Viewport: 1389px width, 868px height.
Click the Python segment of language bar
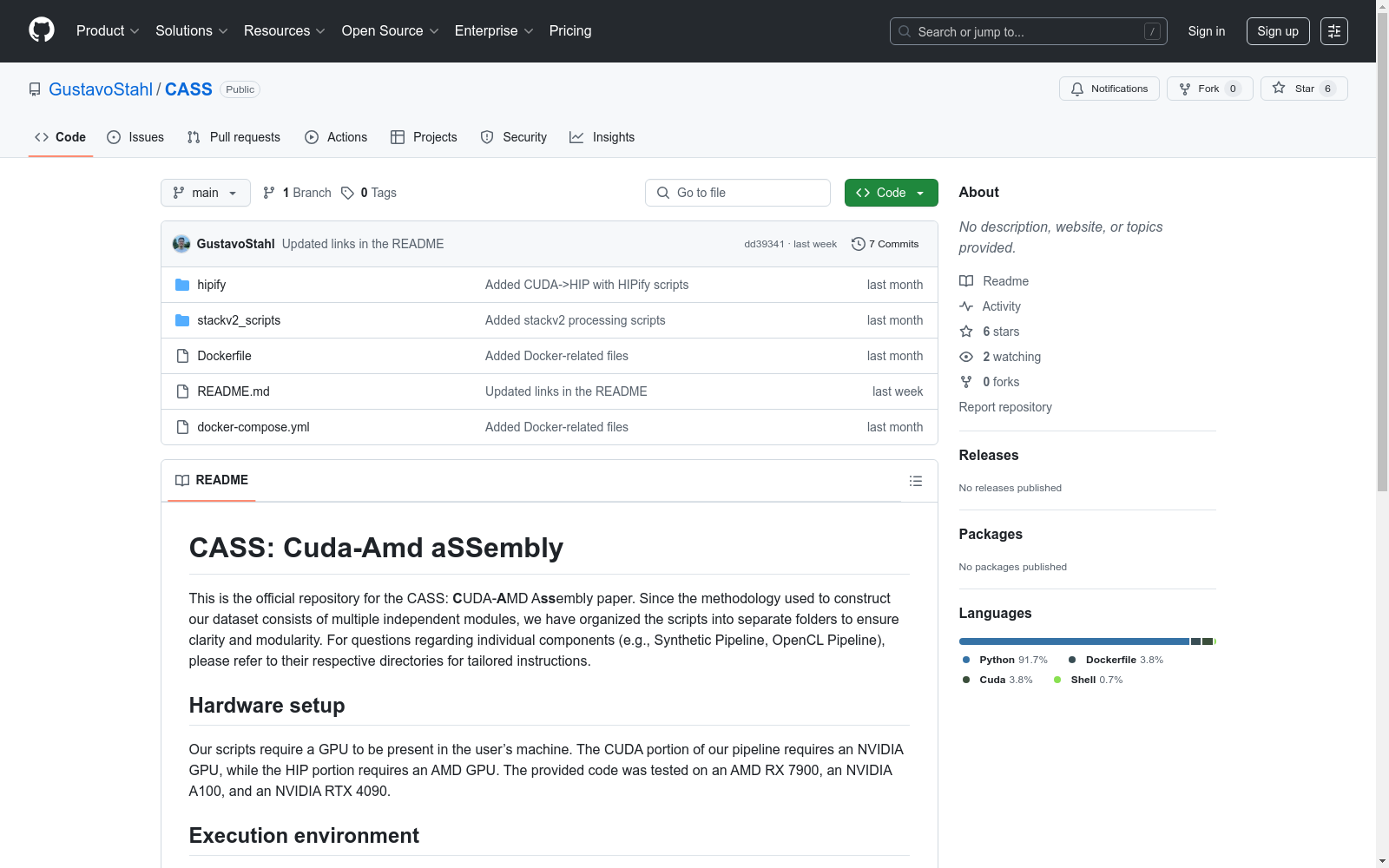[1074, 641]
